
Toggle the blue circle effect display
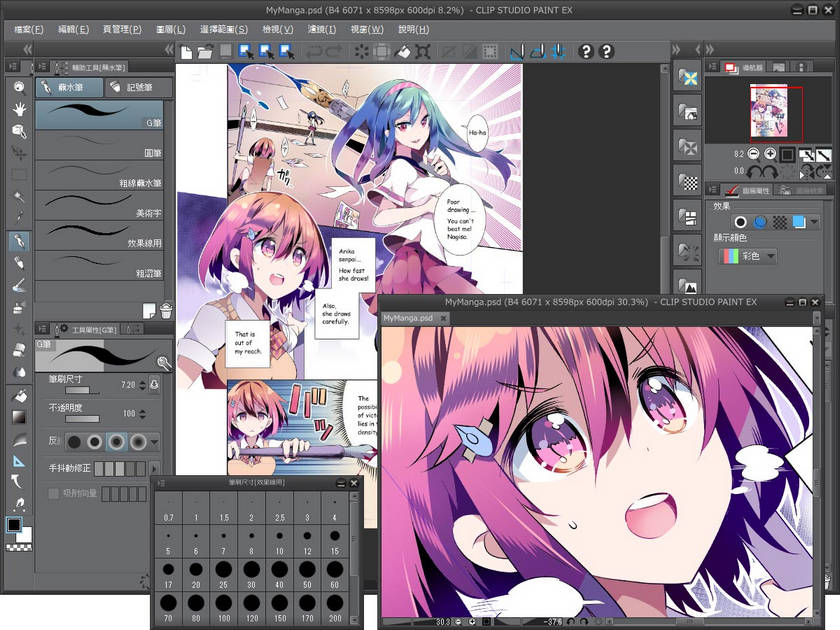(759, 222)
